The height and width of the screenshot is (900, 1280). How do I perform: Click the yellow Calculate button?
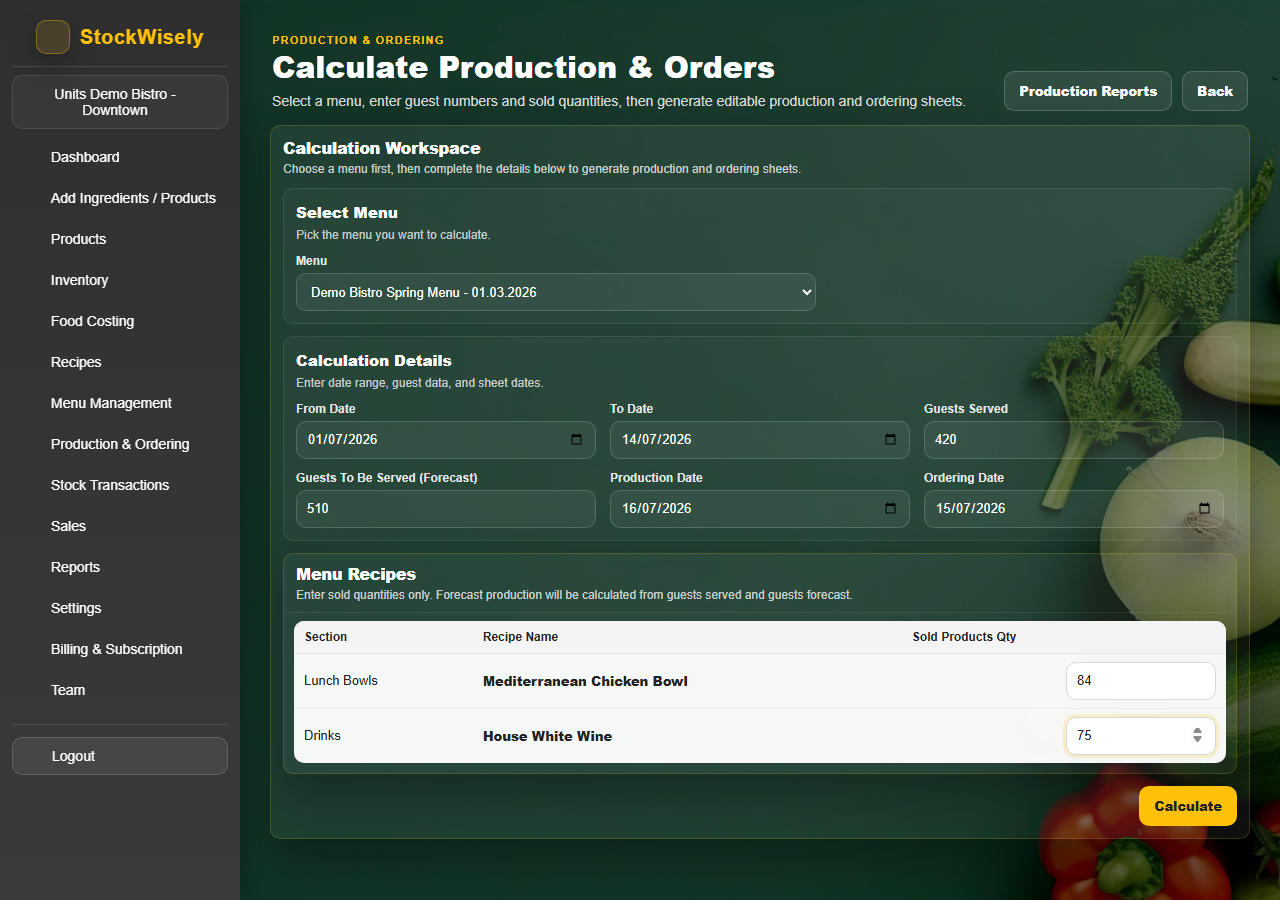pos(1188,806)
